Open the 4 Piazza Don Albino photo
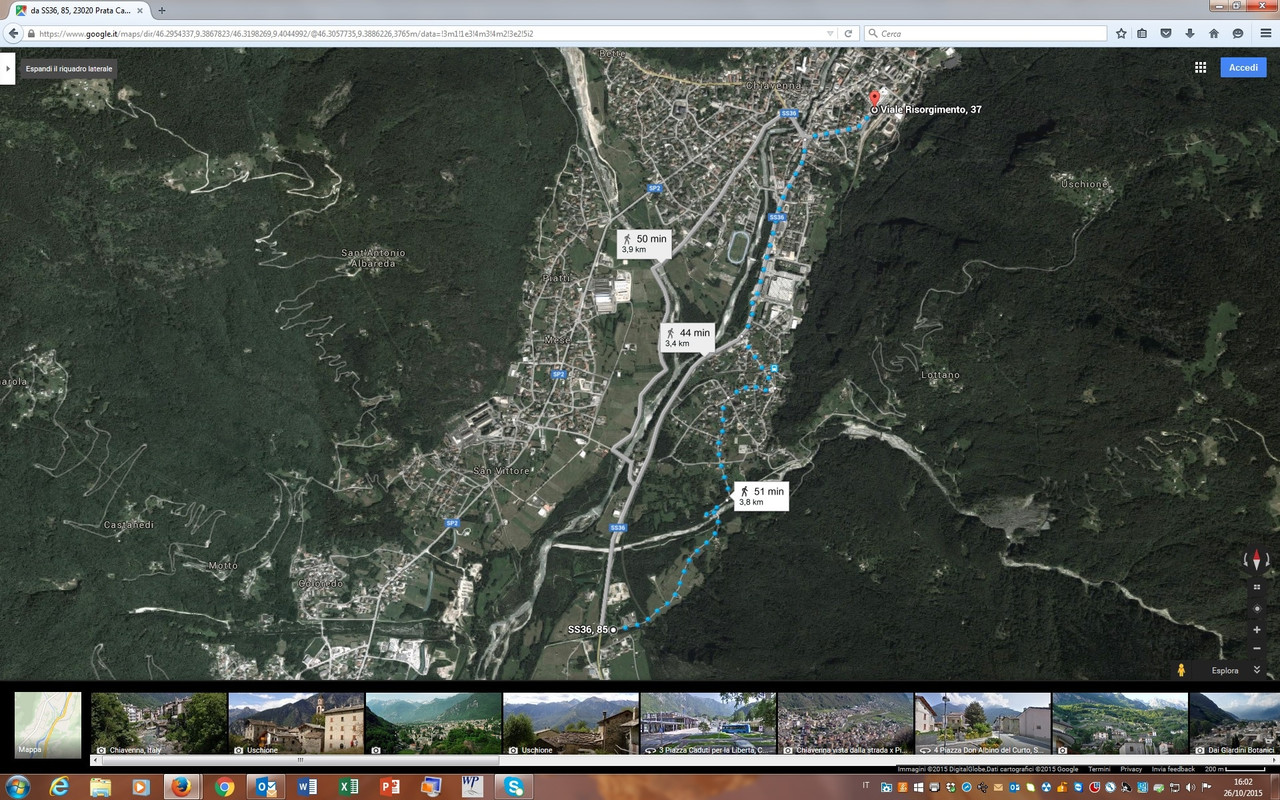 982,723
